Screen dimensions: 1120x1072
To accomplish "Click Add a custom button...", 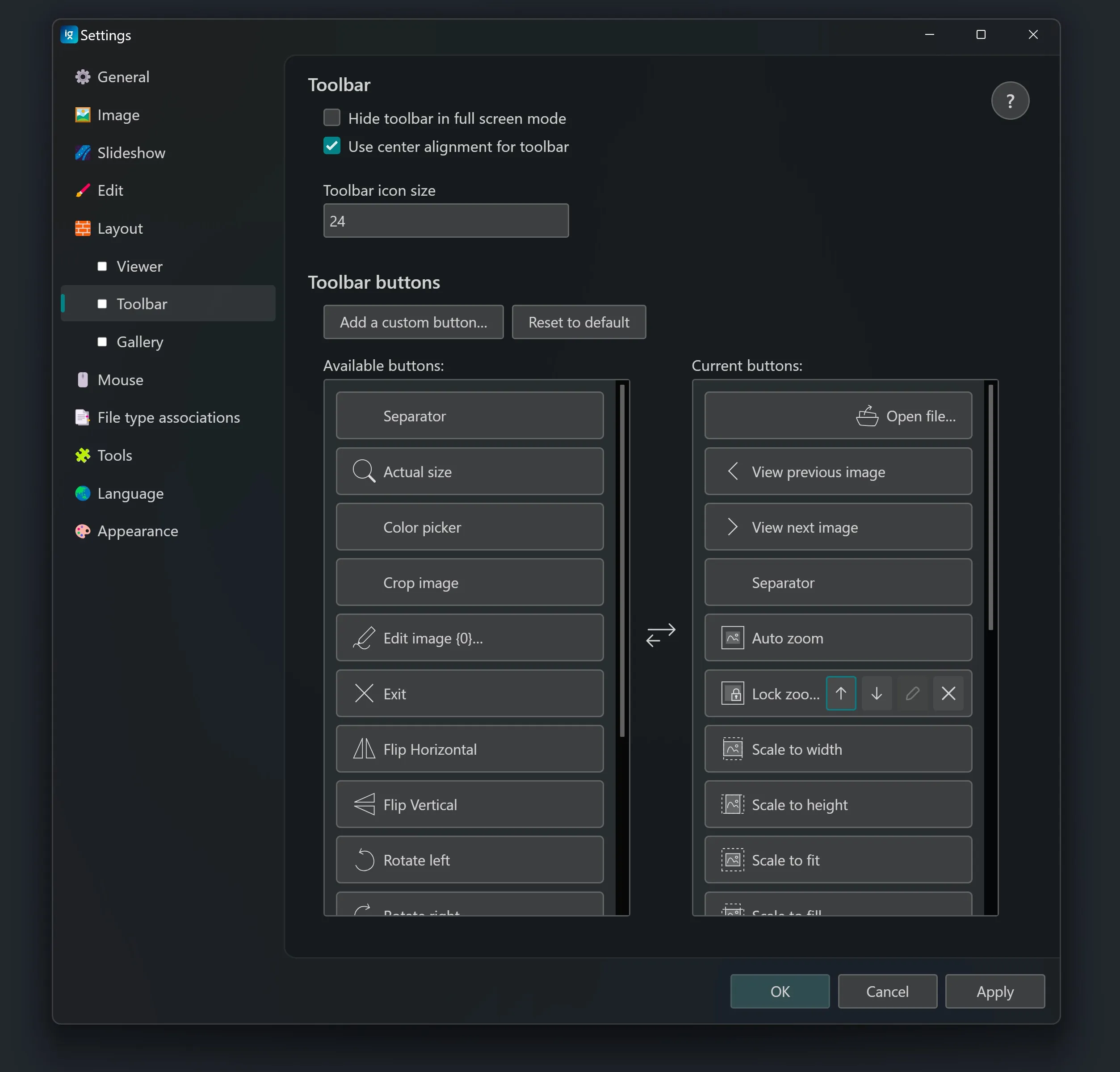I will pos(413,322).
